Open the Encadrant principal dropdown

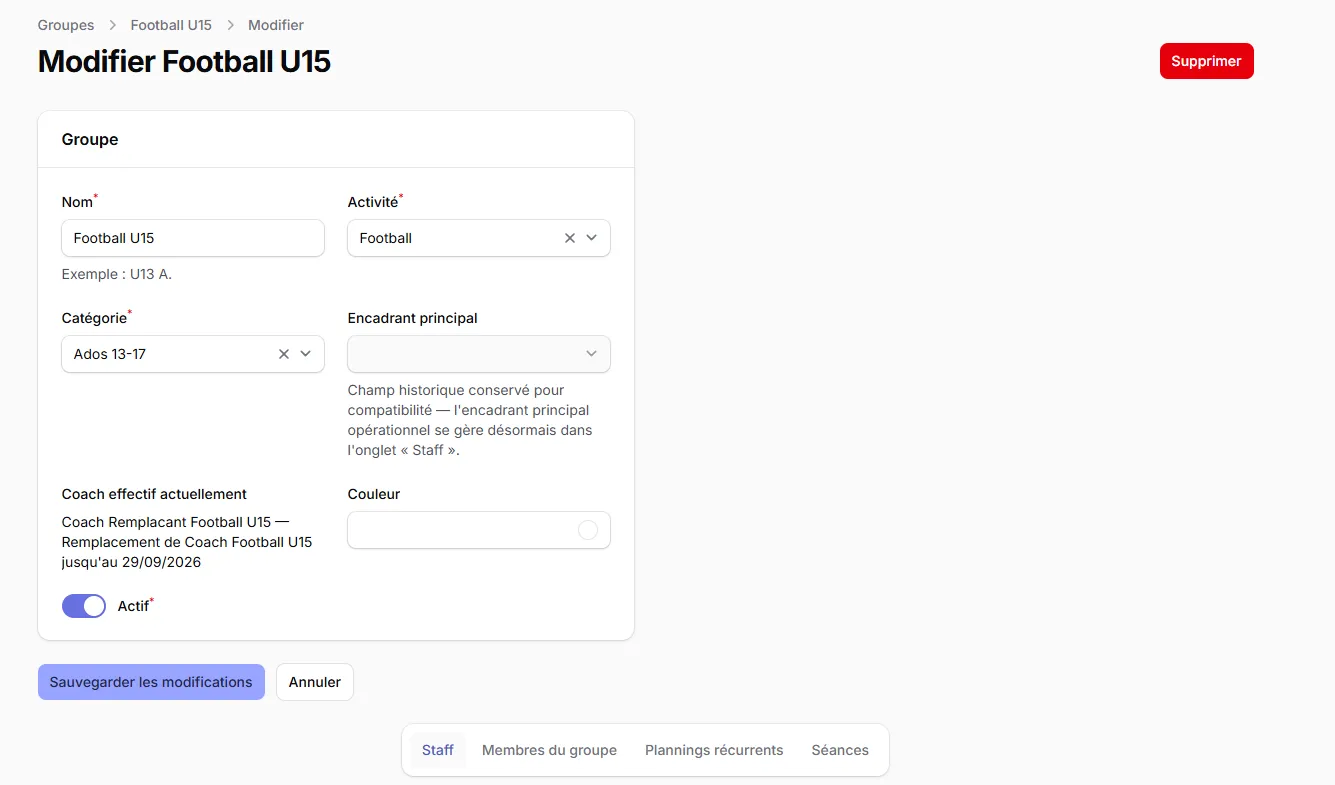click(479, 354)
